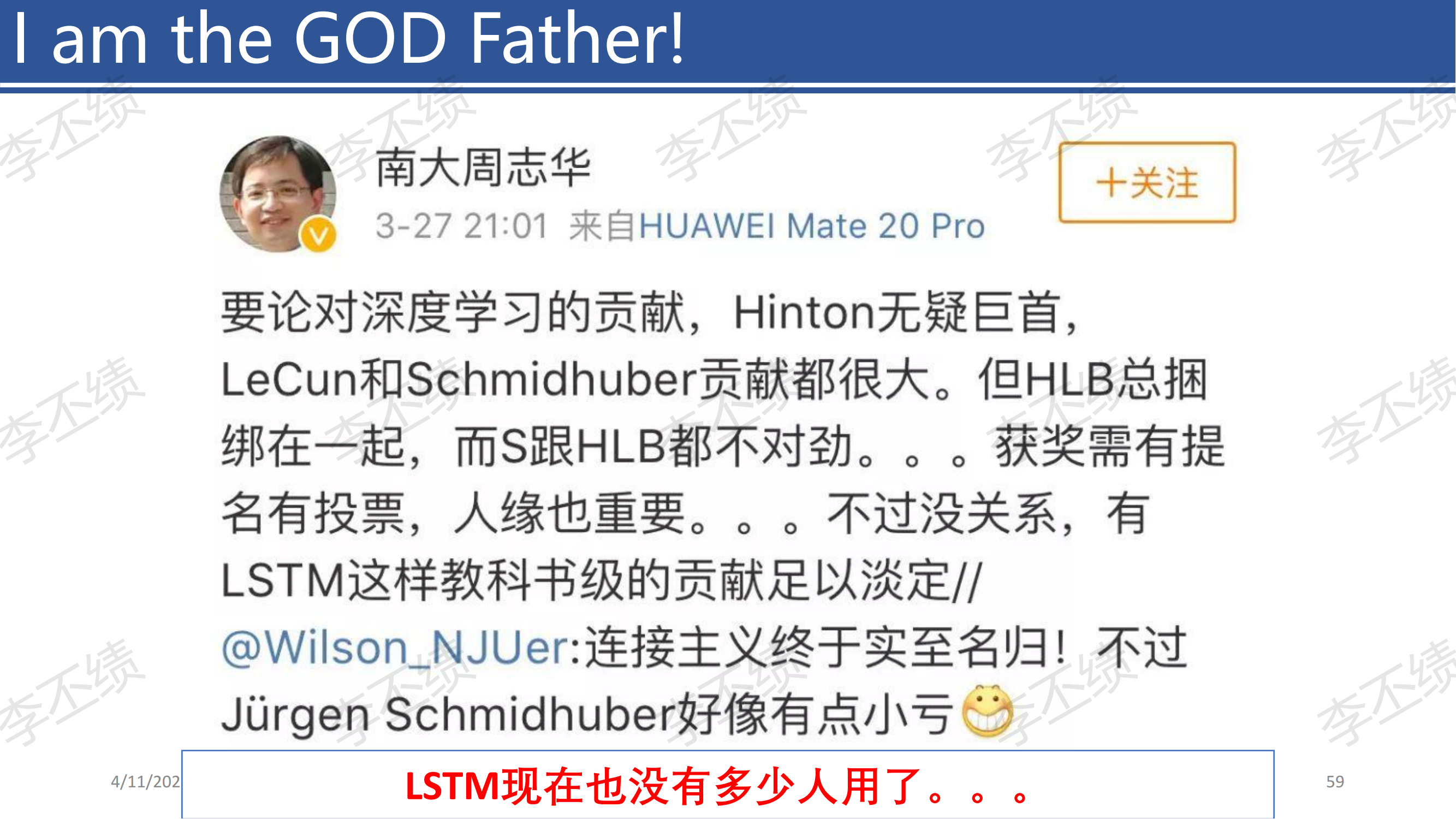Viewport: 1456px width, 819px height.
Task: Click the 3-27 21:01 timestamp
Action: click(x=462, y=227)
